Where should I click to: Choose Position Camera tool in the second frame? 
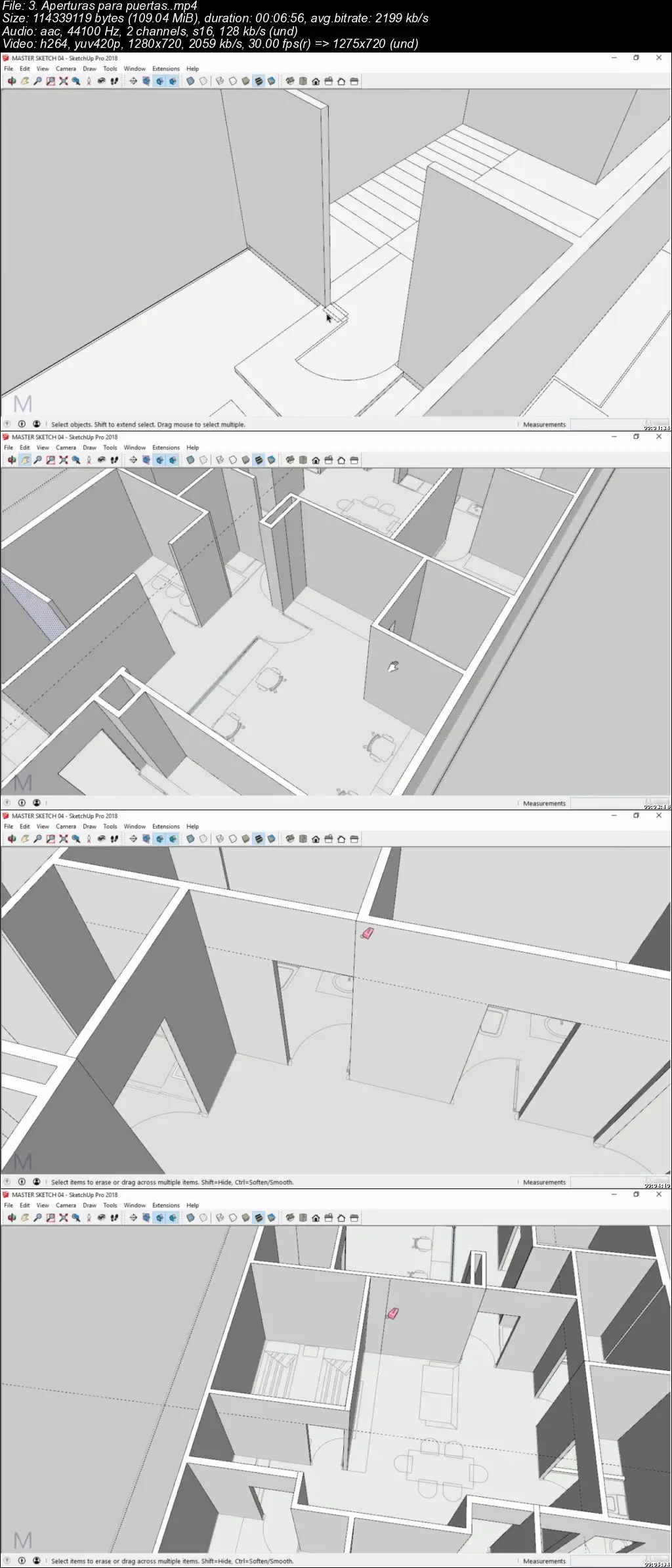89,460
